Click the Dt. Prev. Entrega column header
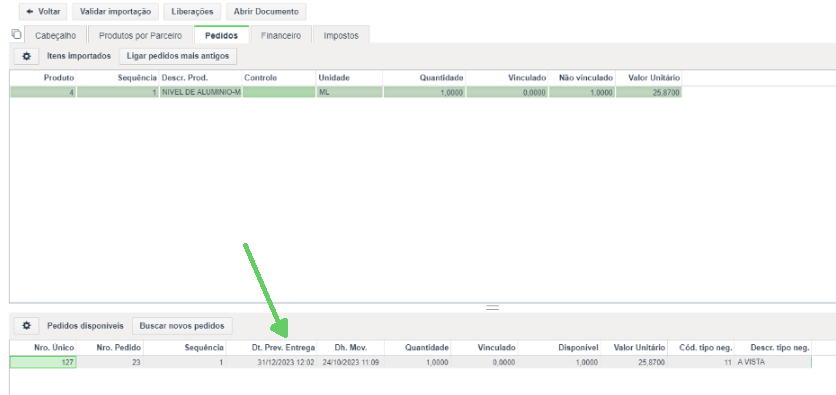The image size is (836, 395). (x=271, y=348)
